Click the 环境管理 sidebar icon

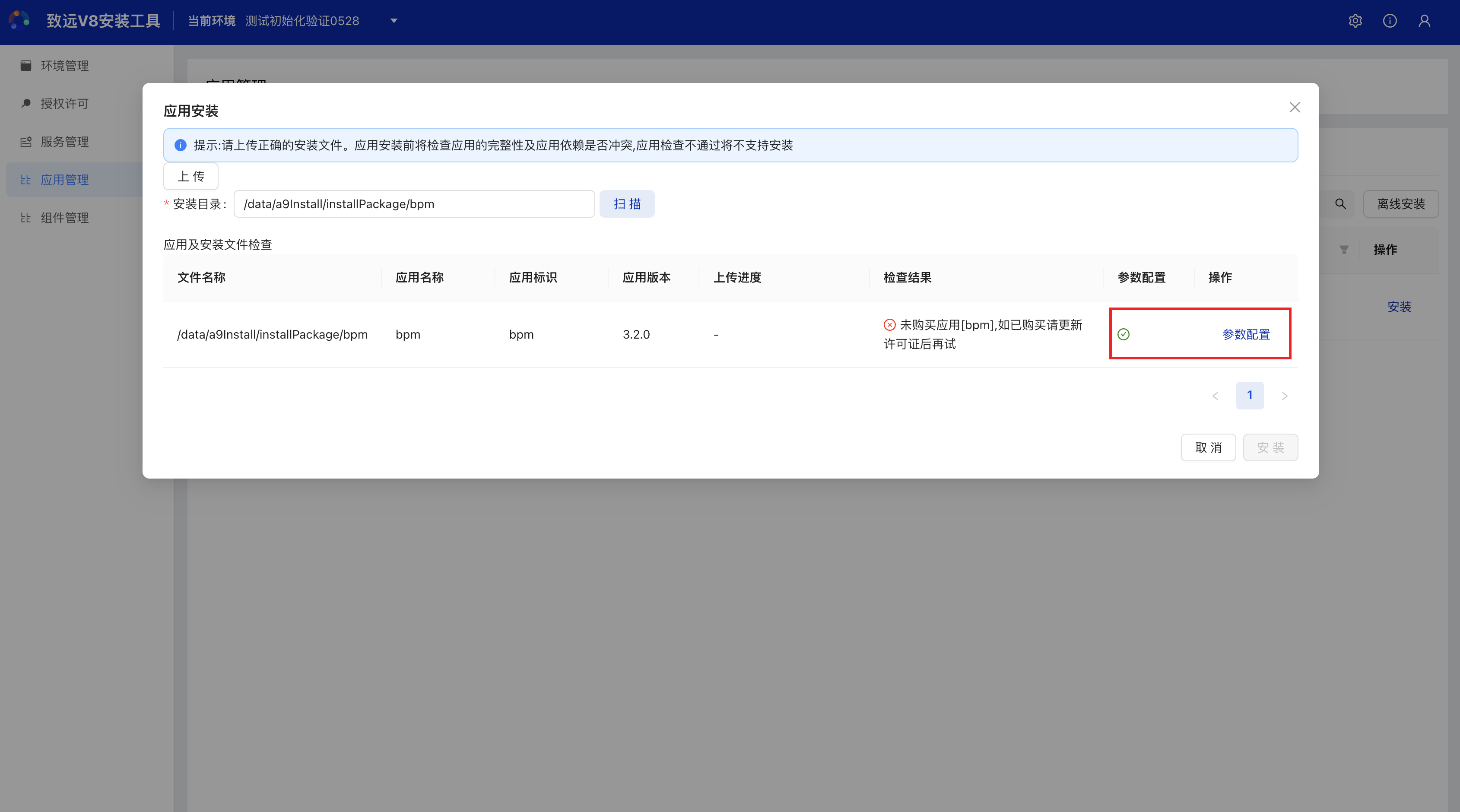pos(25,66)
